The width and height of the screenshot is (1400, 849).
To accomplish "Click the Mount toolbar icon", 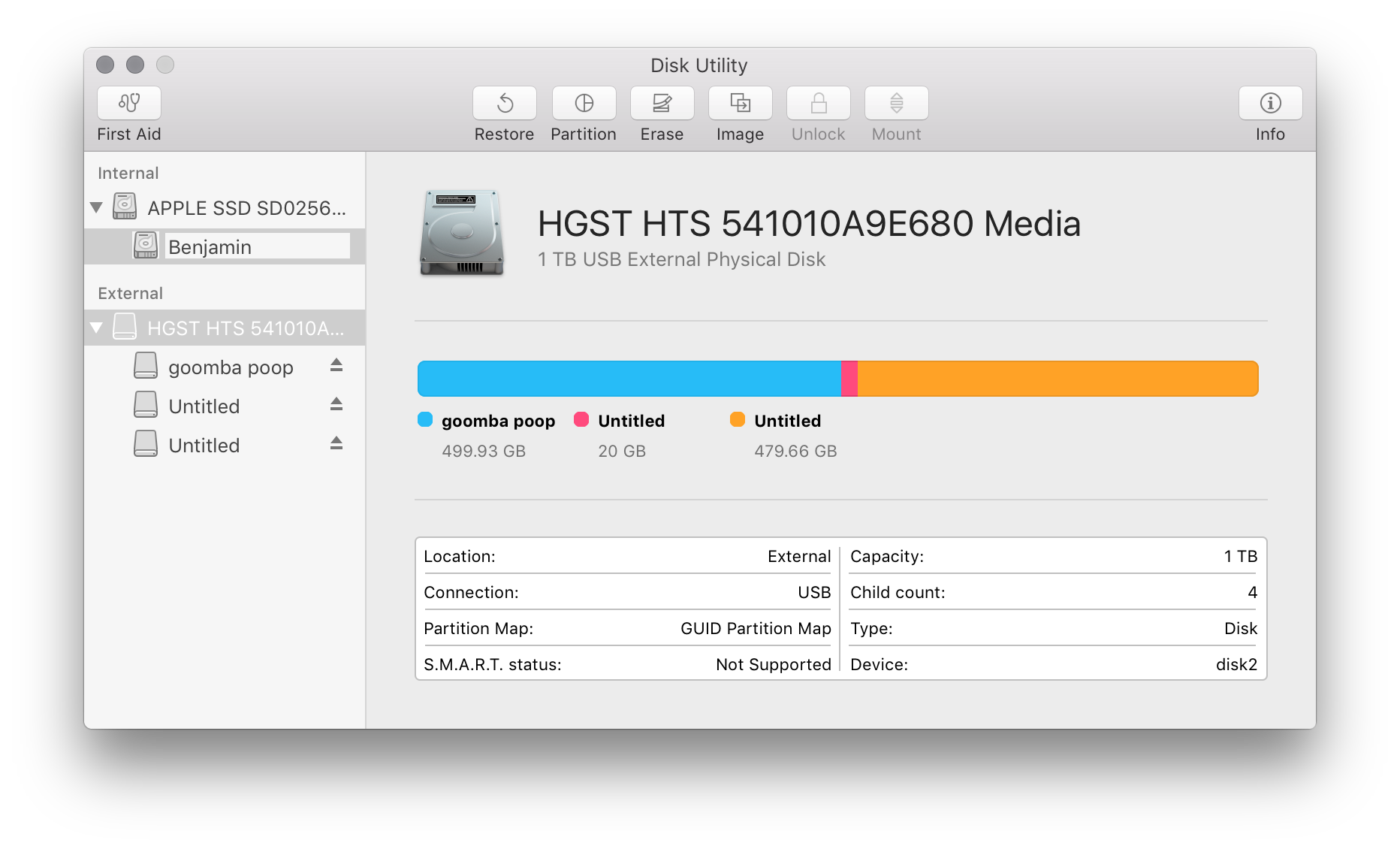I will [x=896, y=103].
